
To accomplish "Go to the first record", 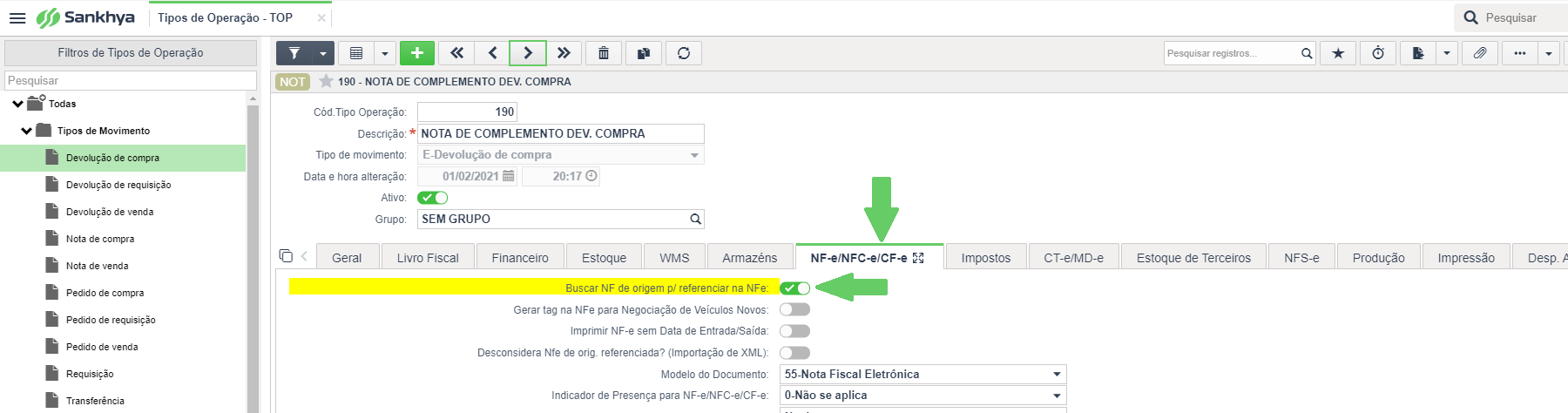I will [x=456, y=53].
